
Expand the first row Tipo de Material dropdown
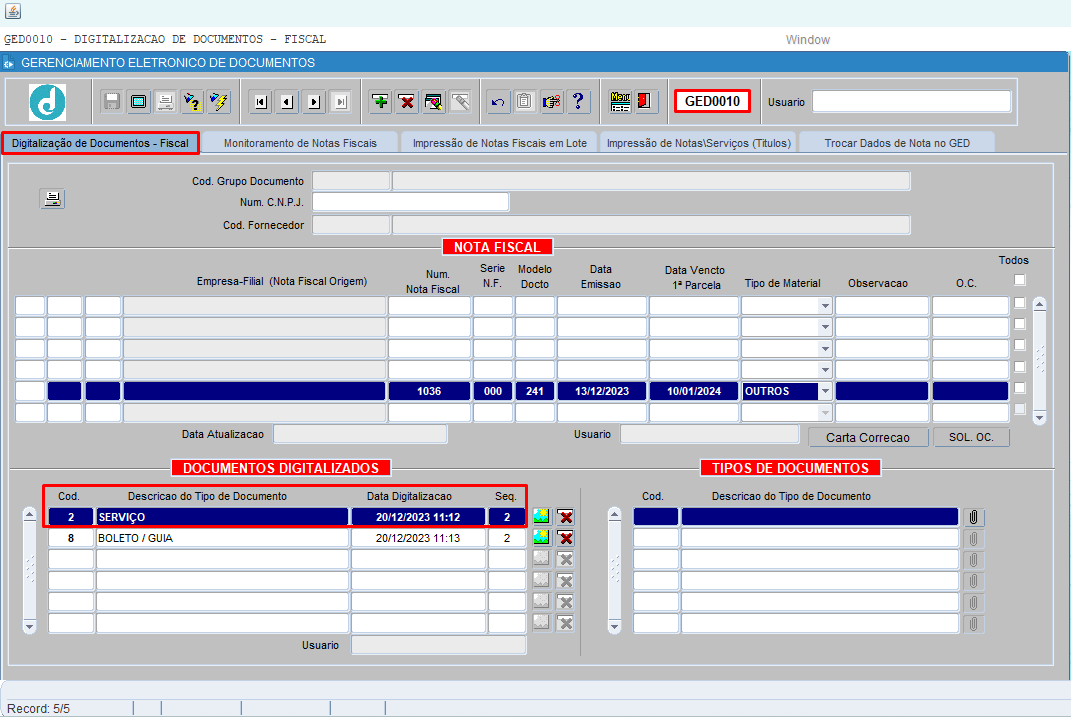825,306
